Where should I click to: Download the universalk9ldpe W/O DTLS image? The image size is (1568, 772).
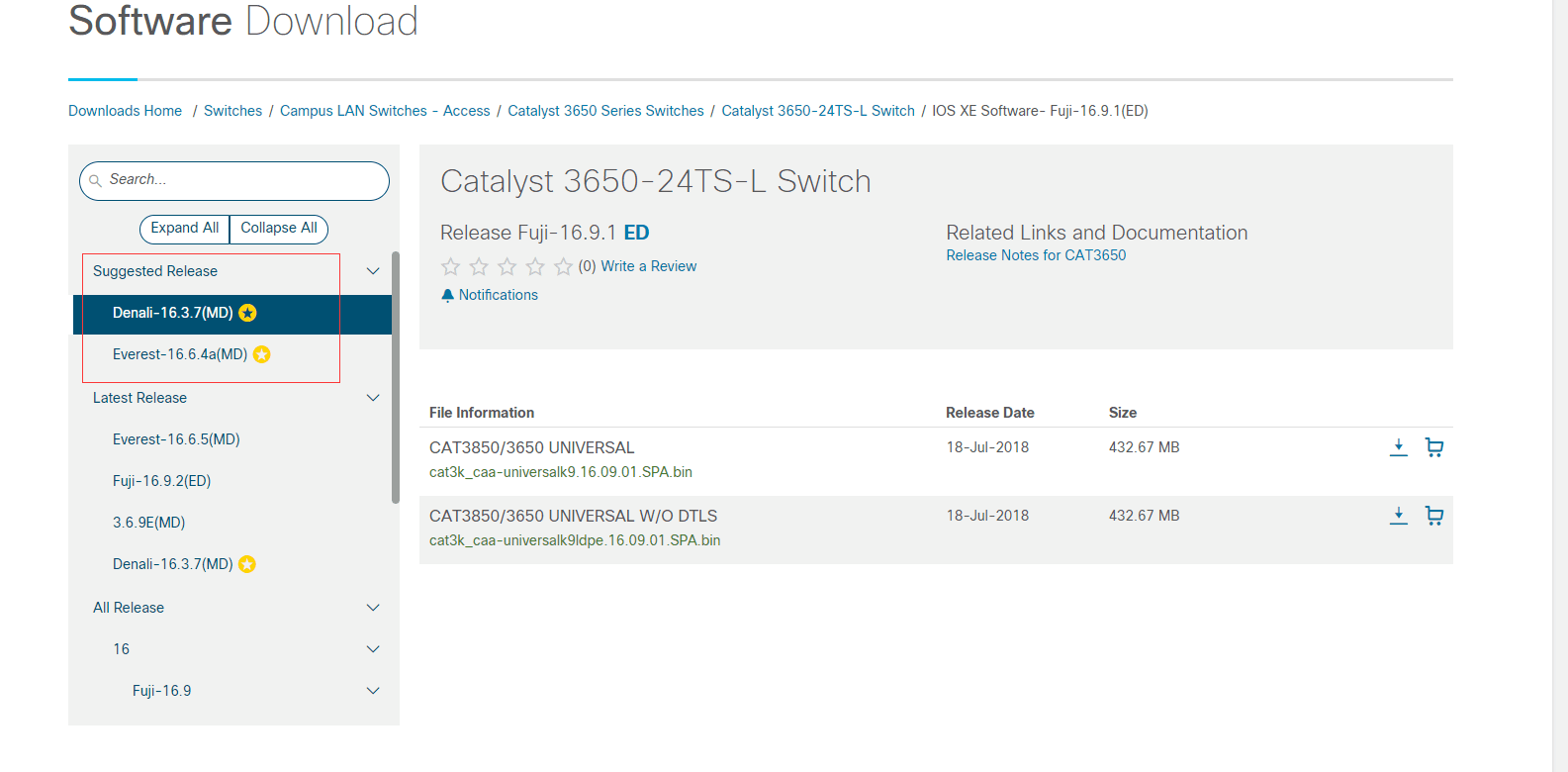[1398, 516]
